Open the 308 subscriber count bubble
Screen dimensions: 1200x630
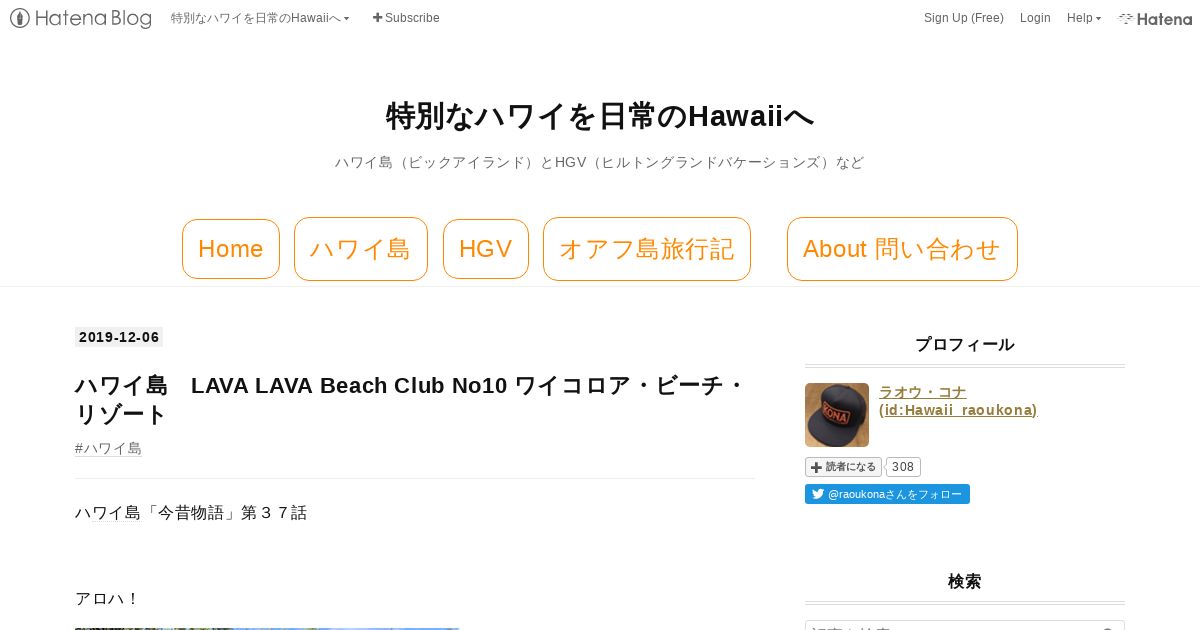coord(903,467)
